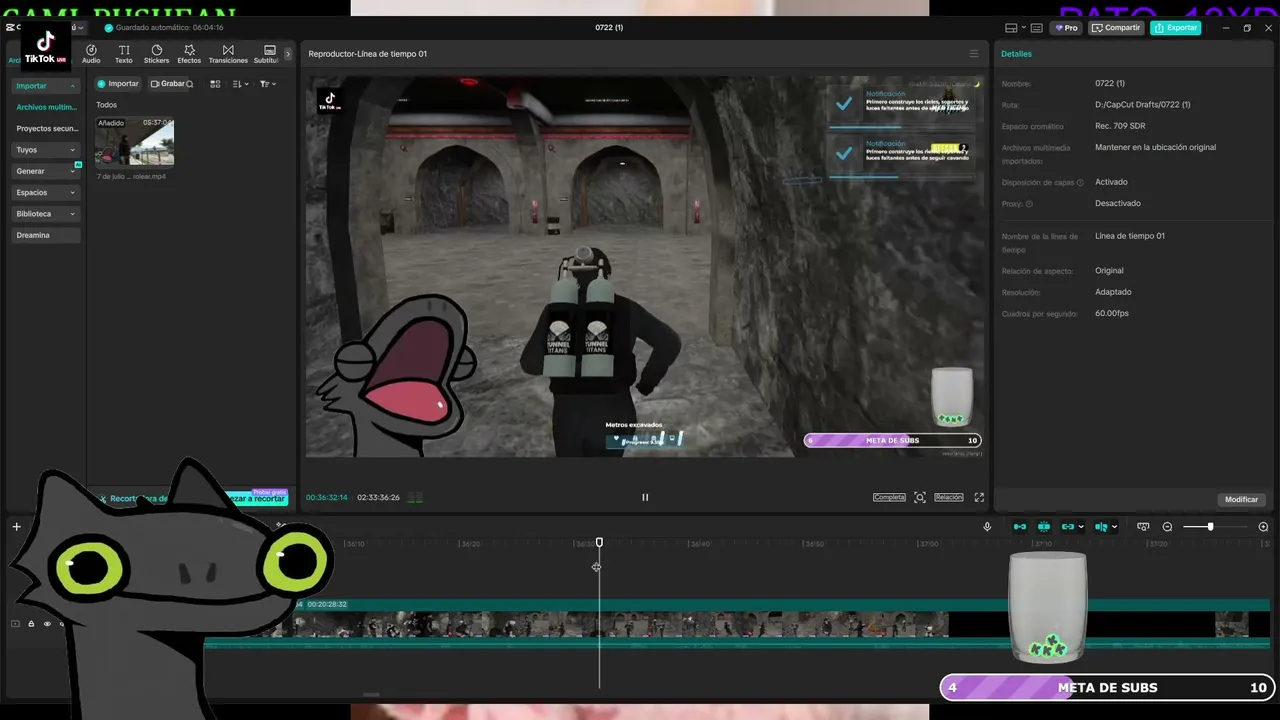Click the Grabar record button

click(x=167, y=84)
